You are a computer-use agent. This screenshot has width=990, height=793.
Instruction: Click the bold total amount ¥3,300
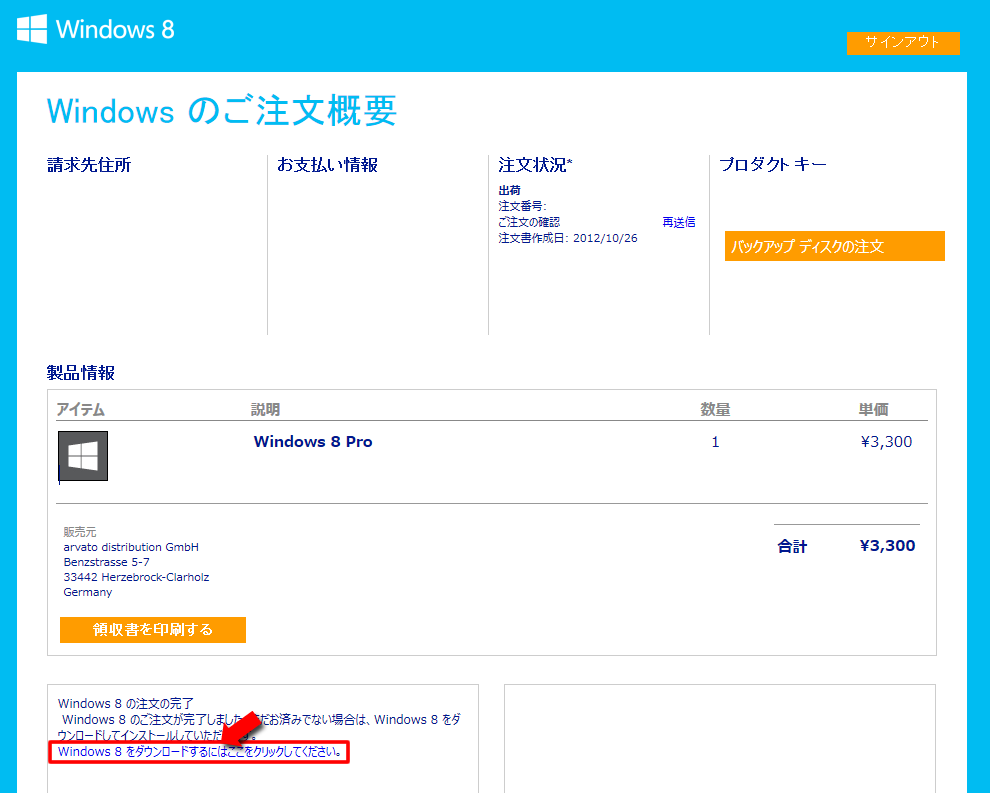(887, 546)
